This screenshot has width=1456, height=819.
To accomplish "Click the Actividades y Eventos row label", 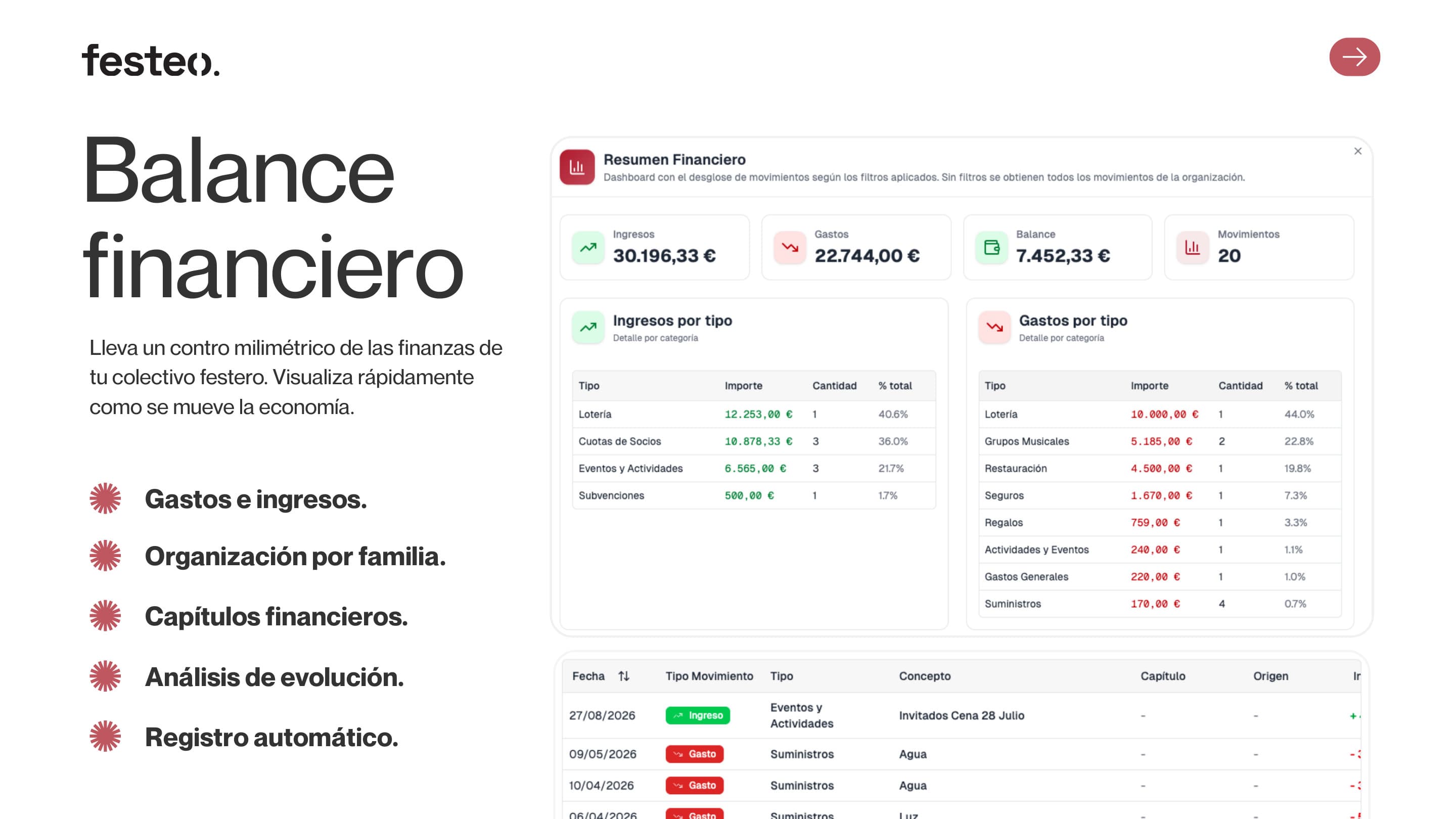I will click(1036, 550).
